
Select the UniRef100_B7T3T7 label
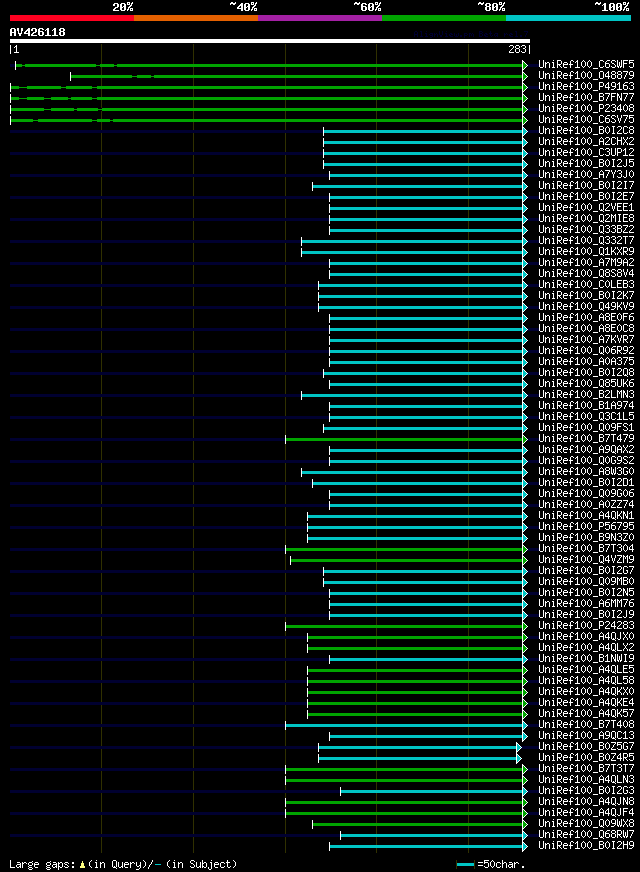pyautogui.click(x=586, y=769)
